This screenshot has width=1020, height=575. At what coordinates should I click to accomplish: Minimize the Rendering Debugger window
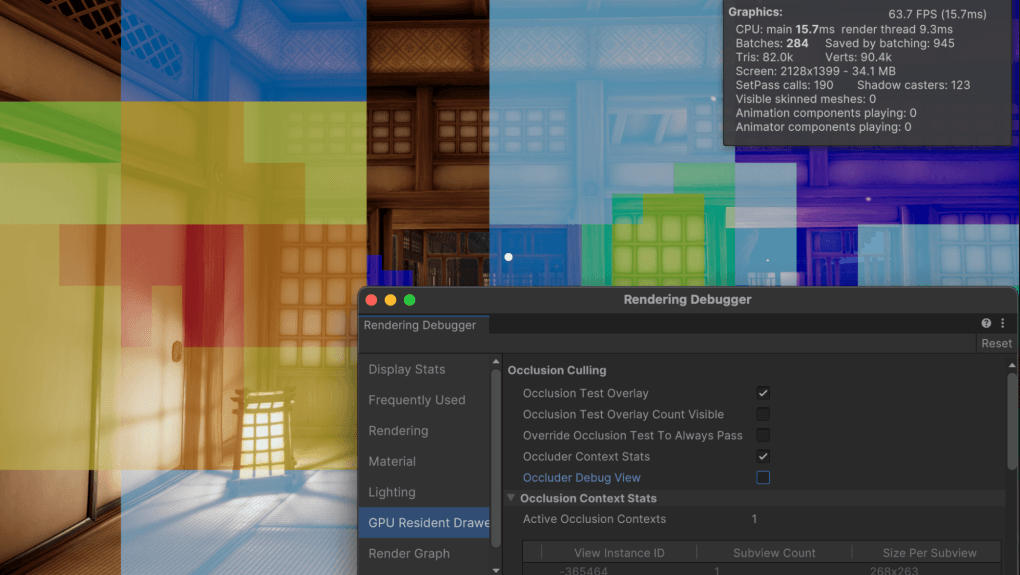tap(390, 300)
